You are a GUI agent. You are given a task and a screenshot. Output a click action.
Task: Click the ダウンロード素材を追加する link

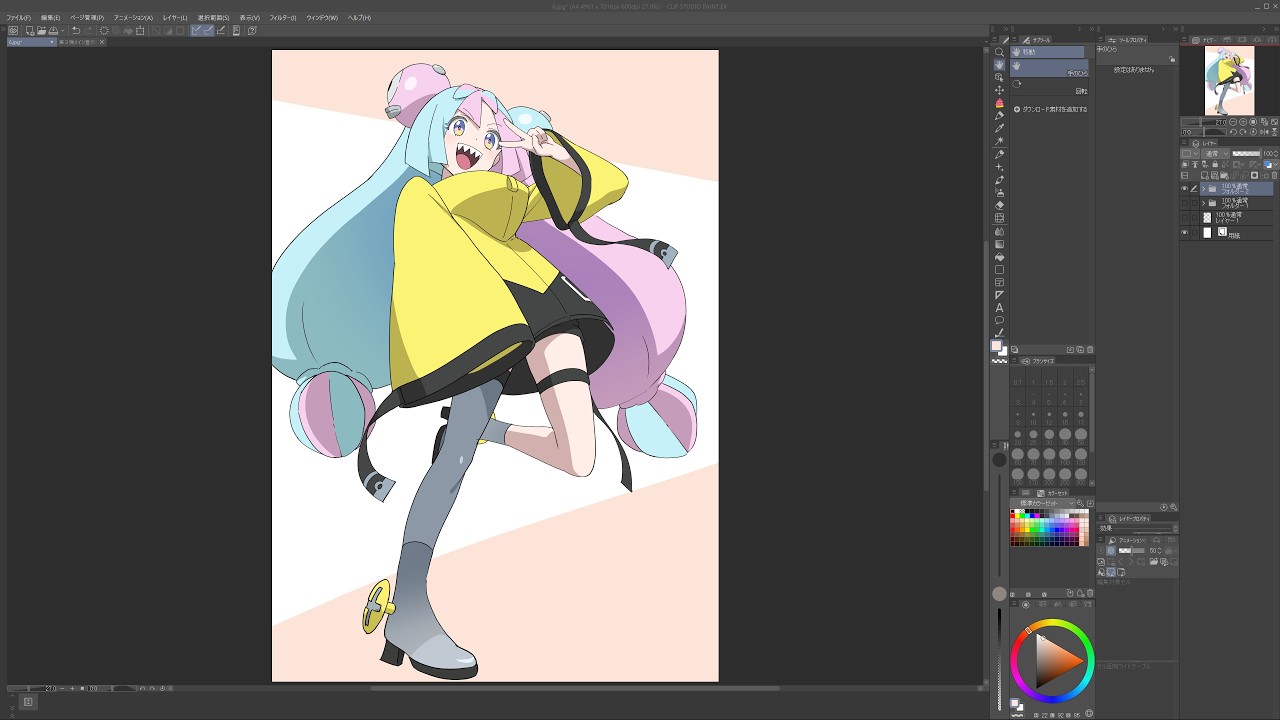click(x=1055, y=109)
